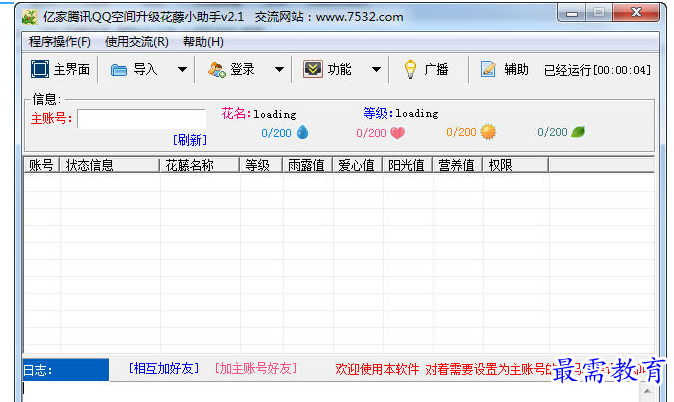The image size is (674, 402).
Task: Click the pink 0/200 love value
Action: (371, 133)
